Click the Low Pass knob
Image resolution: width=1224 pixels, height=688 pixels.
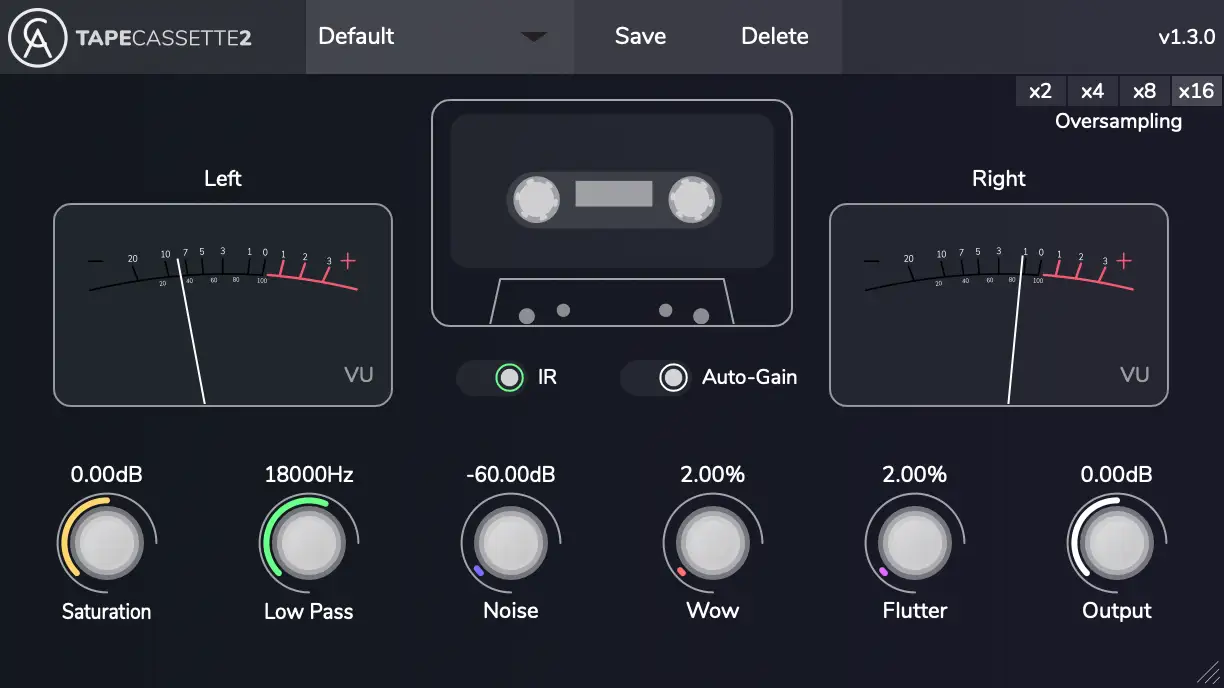pyautogui.click(x=308, y=543)
